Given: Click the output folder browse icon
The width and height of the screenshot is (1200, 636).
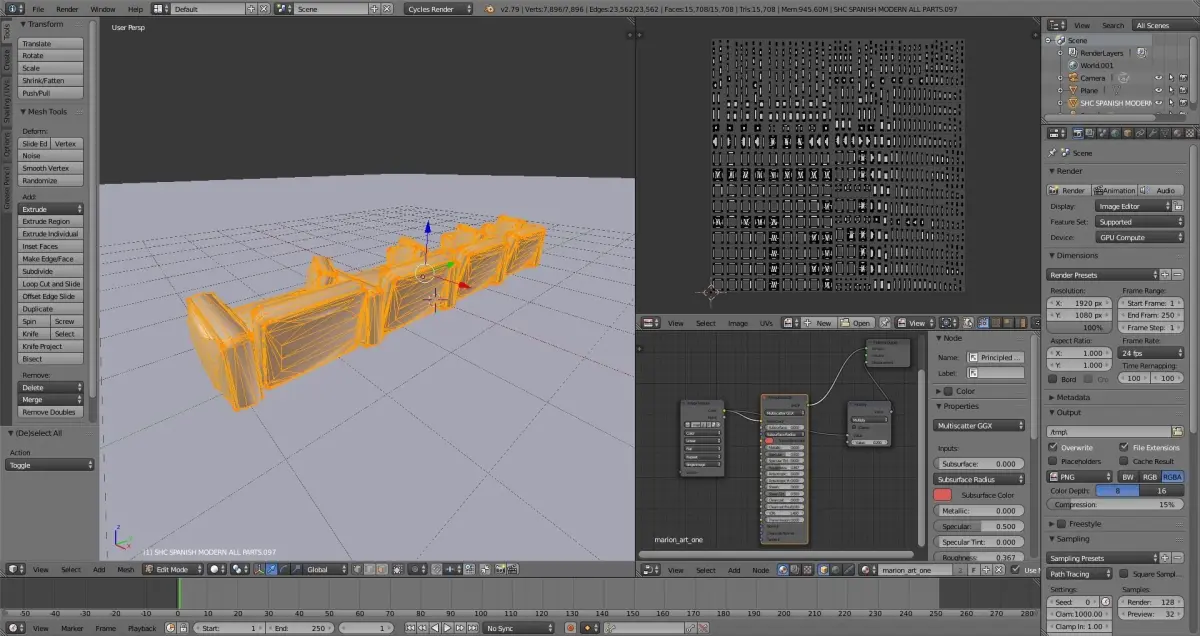Looking at the screenshot, I should tap(1178, 431).
